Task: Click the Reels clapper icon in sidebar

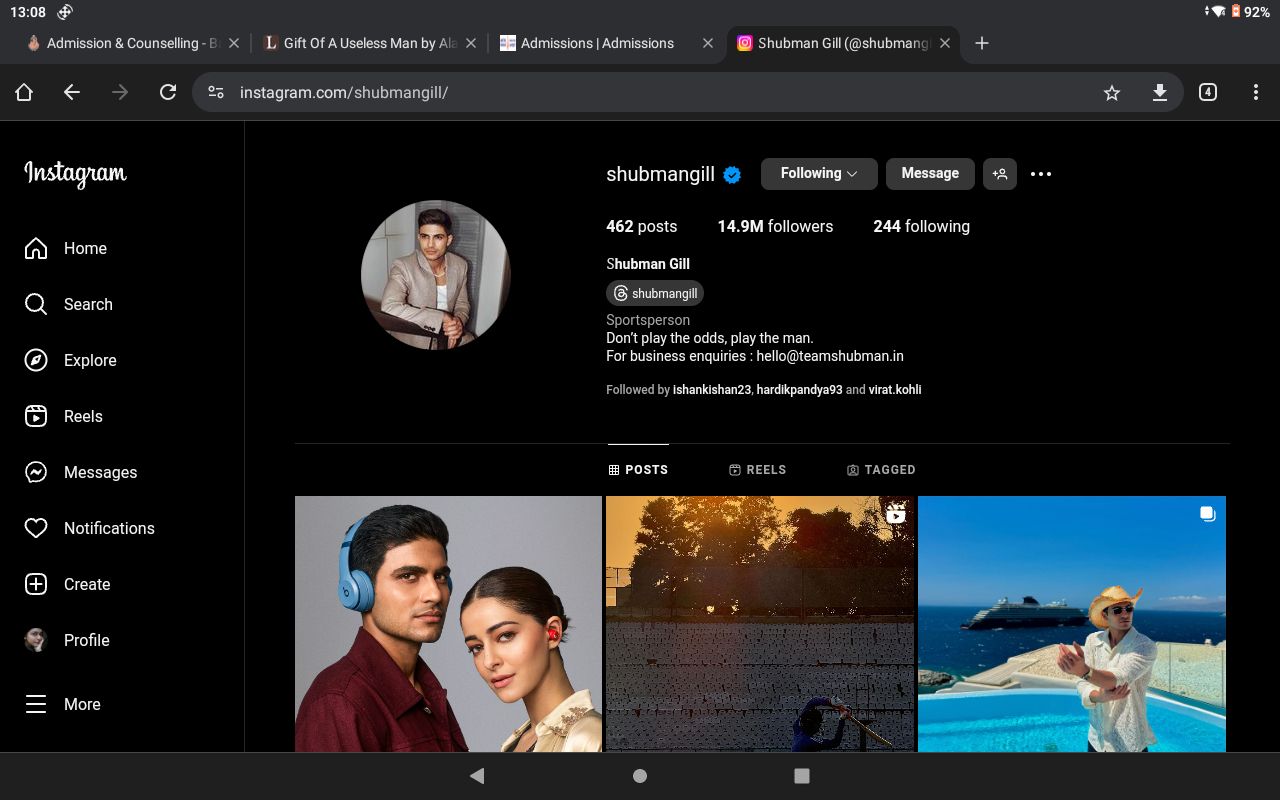Action: pos(36,416)
